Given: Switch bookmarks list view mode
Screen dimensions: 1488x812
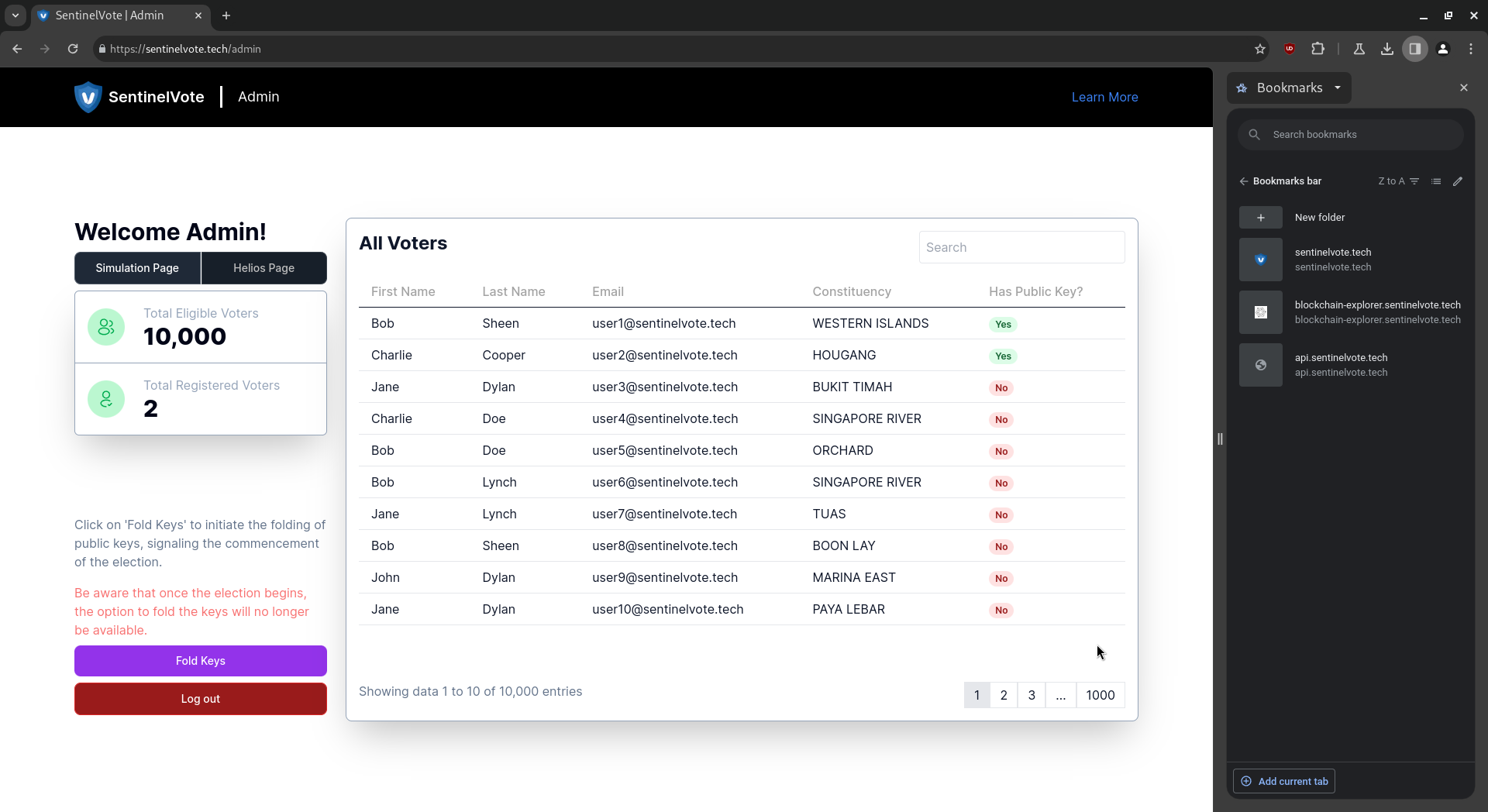Looking at the screenshot, I should pyautogui.click(x=1436, y=181).
